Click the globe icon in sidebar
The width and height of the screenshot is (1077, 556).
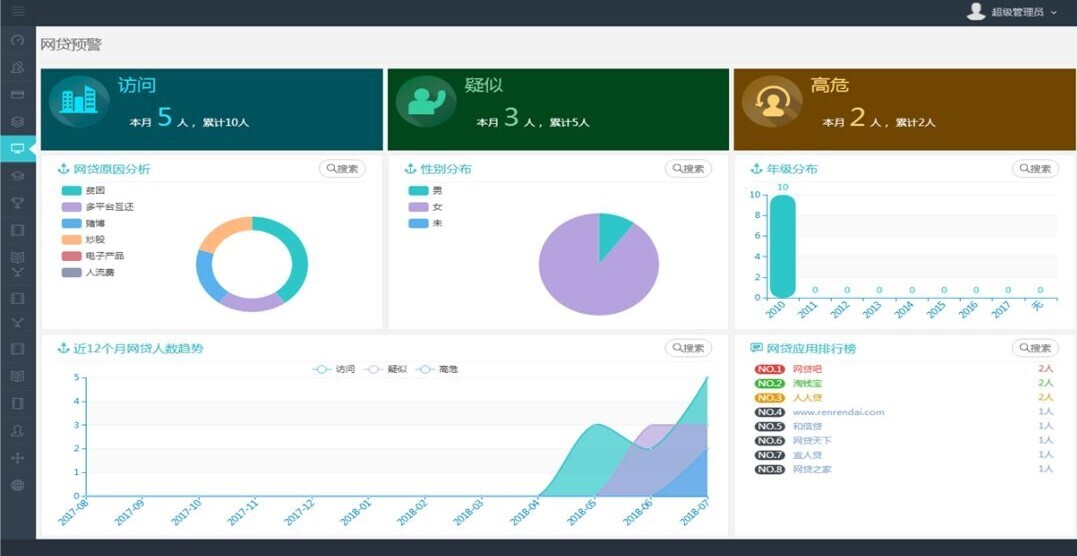click(x=17, y=485)
